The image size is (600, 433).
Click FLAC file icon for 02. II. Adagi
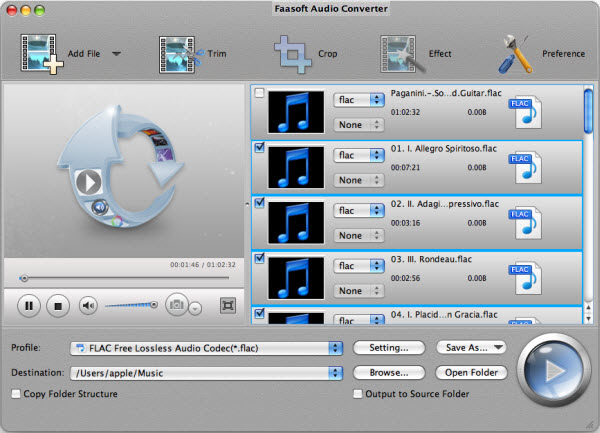point(526,223)
